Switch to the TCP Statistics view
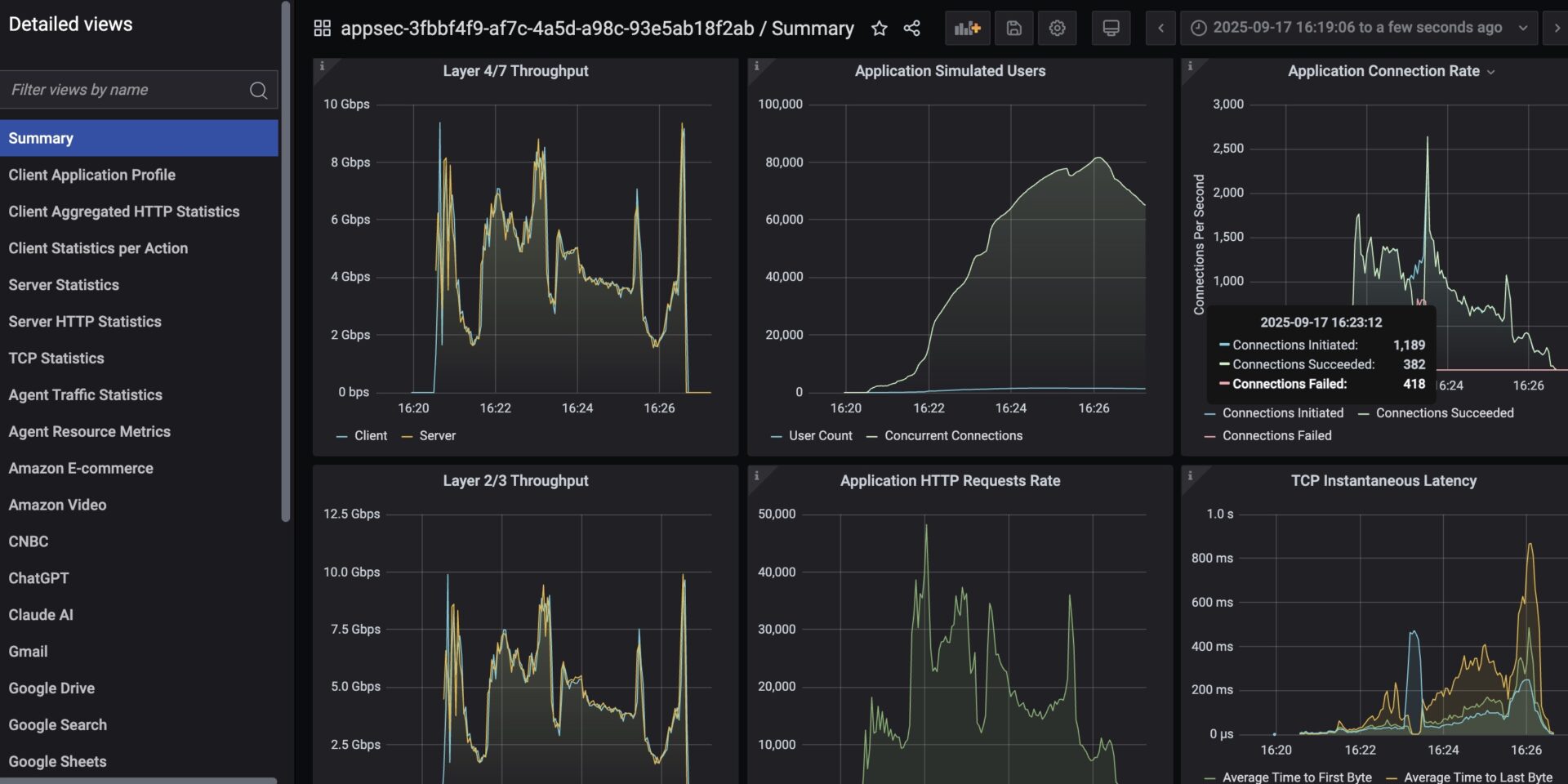 56,358
